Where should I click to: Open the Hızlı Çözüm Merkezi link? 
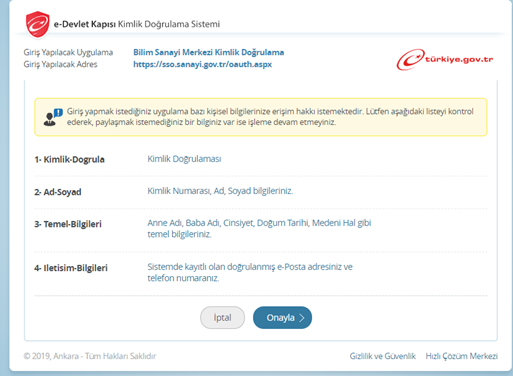pyautogui.click(x=462, y=356)
